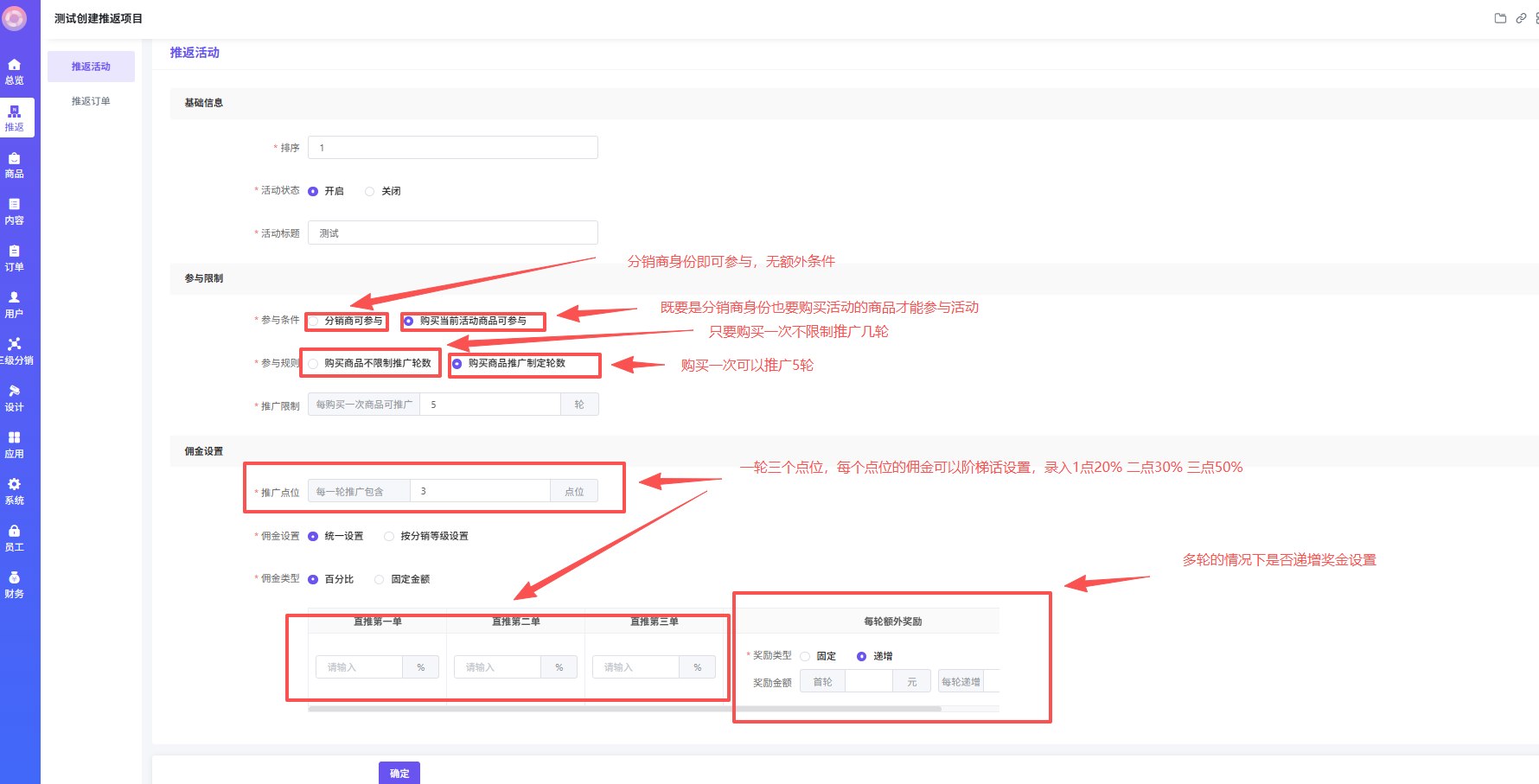The image size is (1539, 784).
Task: Open the 订单 icon in sidebar
Action: [x=15, y=252]
